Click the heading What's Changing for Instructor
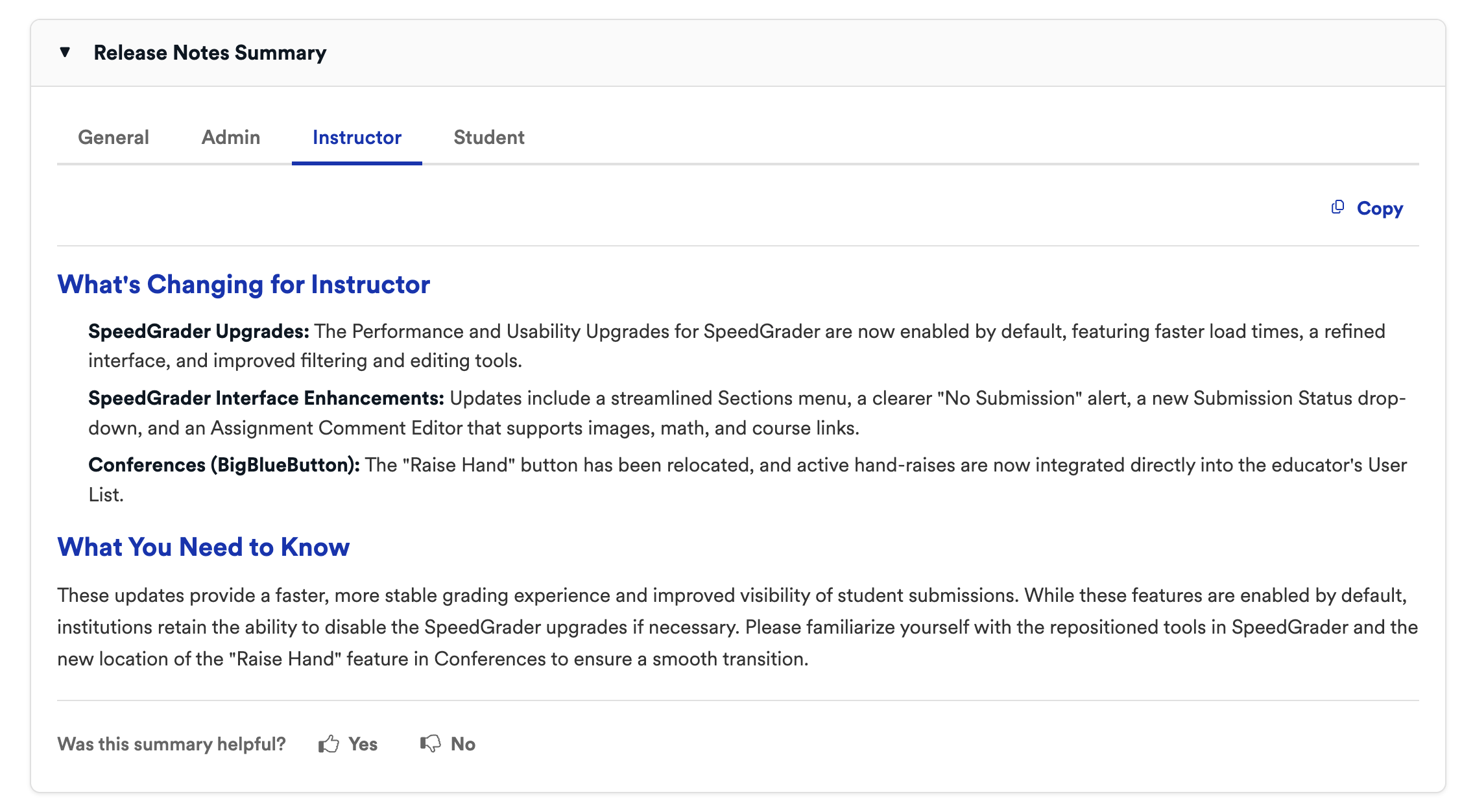The width and height of the screenshot is (1462, 812). 244,283
